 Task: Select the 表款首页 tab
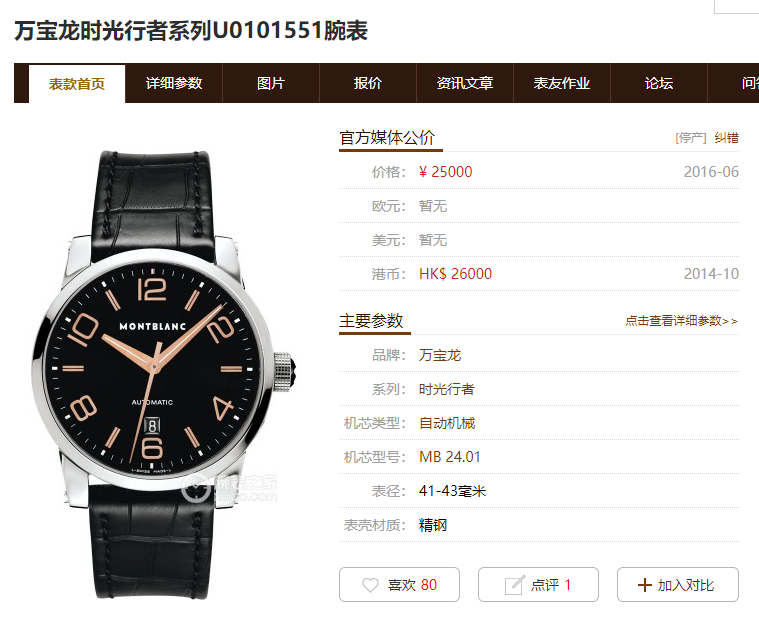pyautogui.click(x=77, y=84)
